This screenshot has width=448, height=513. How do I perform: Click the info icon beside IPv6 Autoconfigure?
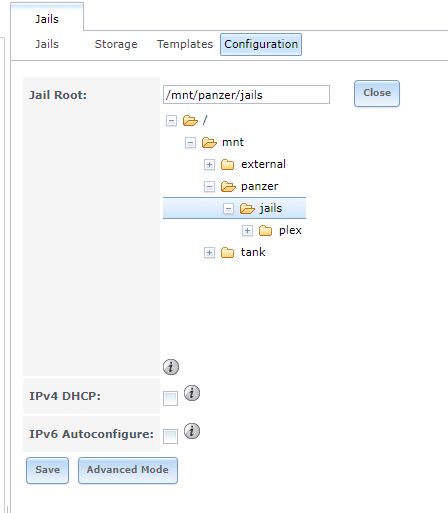pos(192,431)
